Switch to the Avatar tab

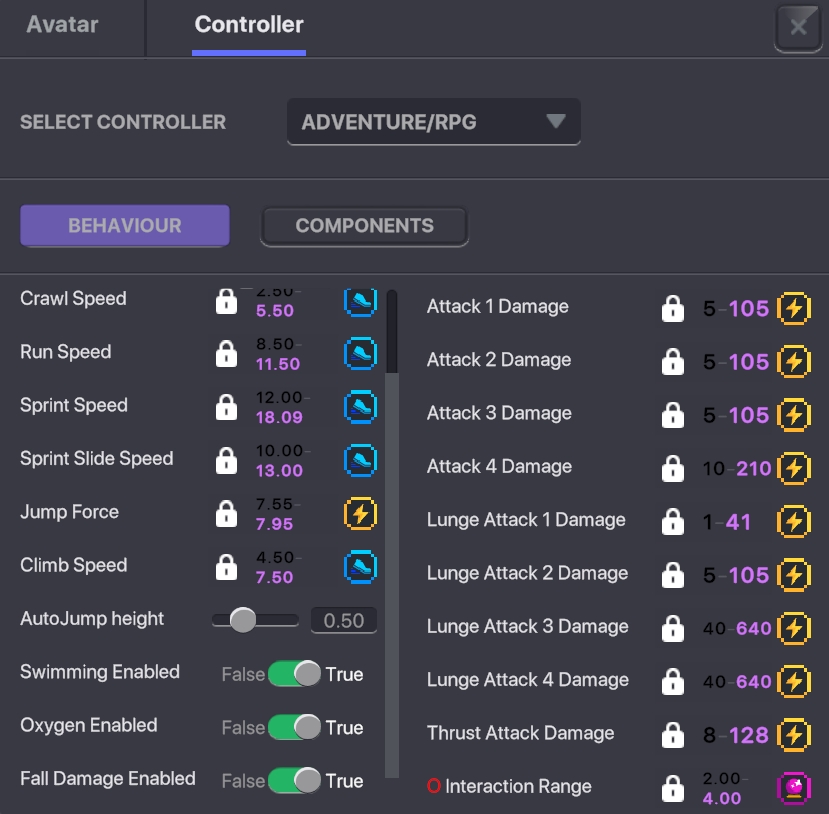coord(62,25)
